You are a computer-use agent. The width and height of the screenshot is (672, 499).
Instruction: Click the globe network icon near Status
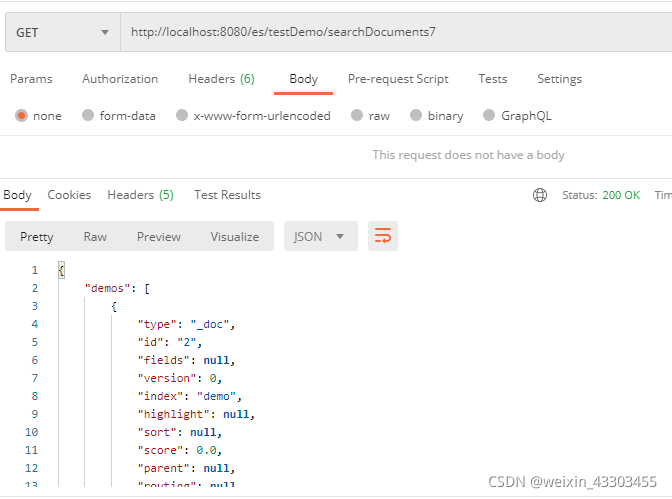click(540, 195)
